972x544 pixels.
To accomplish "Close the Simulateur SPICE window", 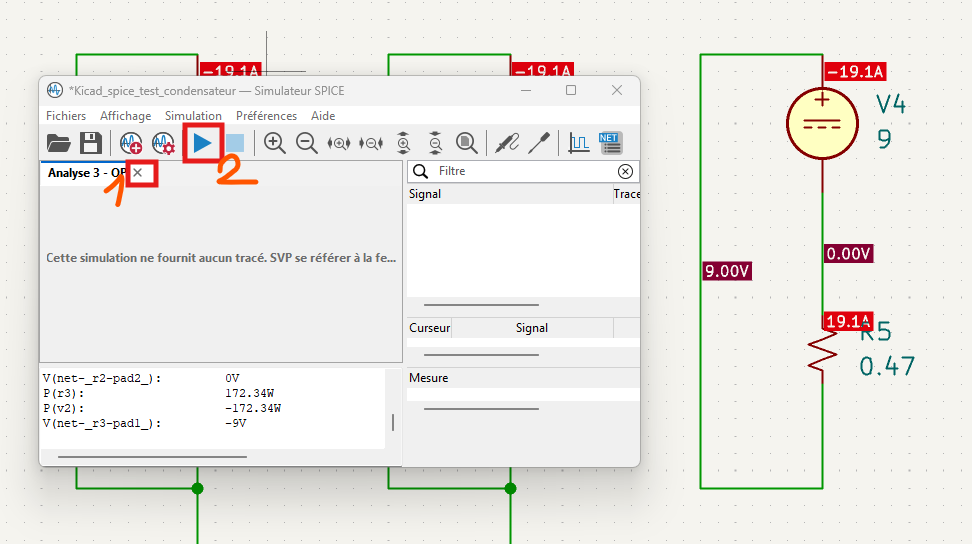I will (617, 90).
